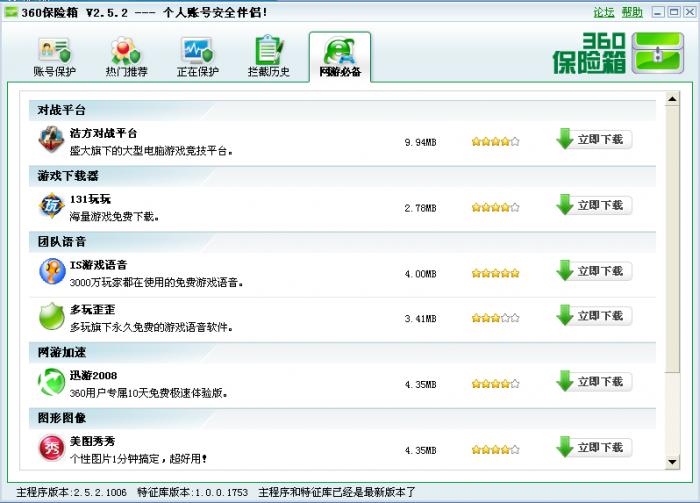This screenshot has height=503, width=700.
Task: Click the 2.78MB file size
Action: (x=420, y=208)
